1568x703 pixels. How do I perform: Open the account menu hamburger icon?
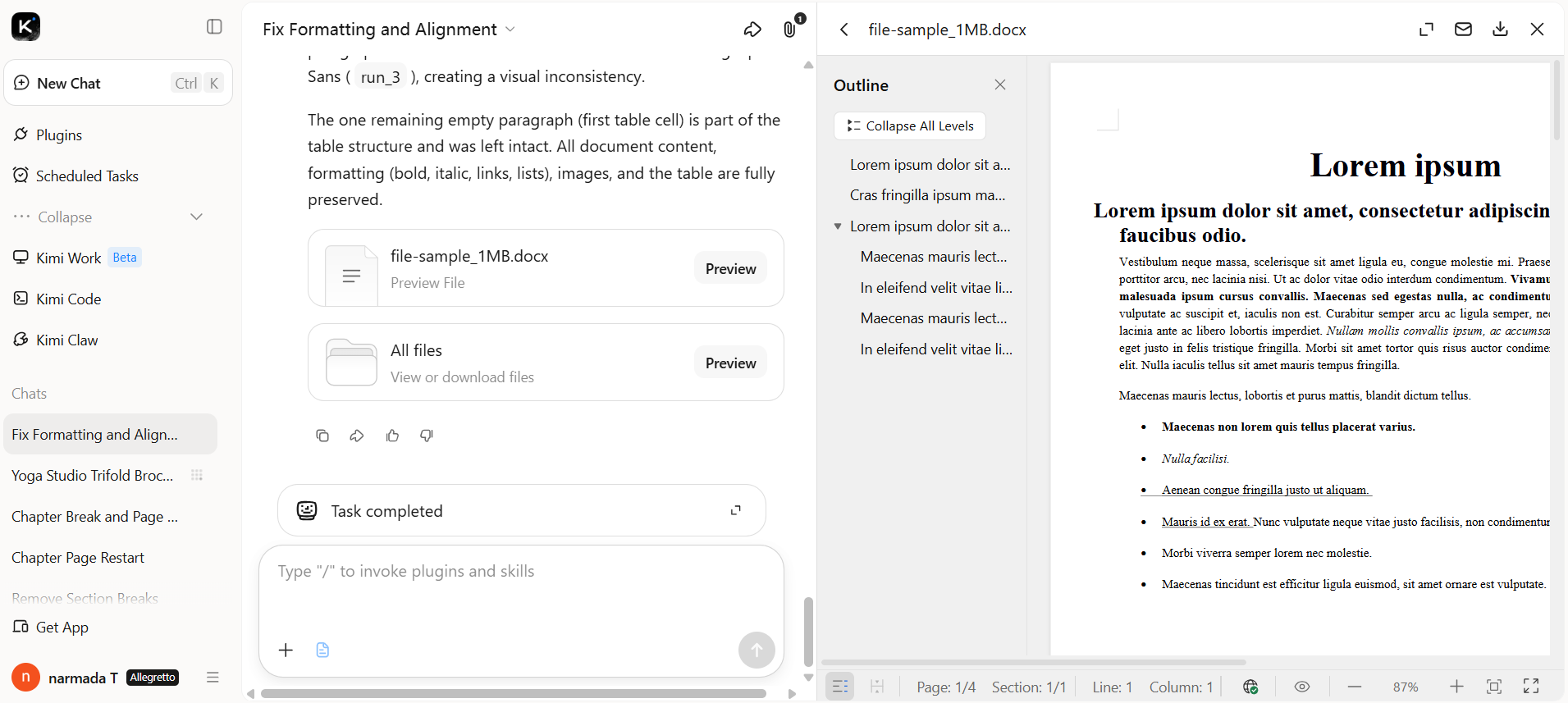pyautogui.click(x=213, y=677)
